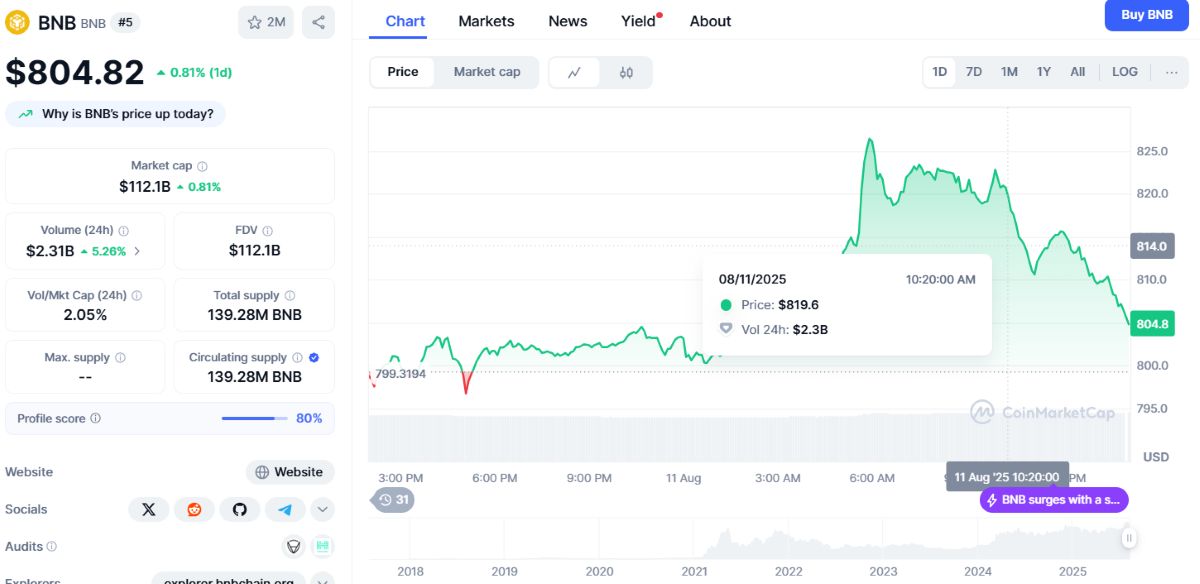Click Why is BNB's price up today?
The height and width of the screenshot is (584, 1200).
116,114
